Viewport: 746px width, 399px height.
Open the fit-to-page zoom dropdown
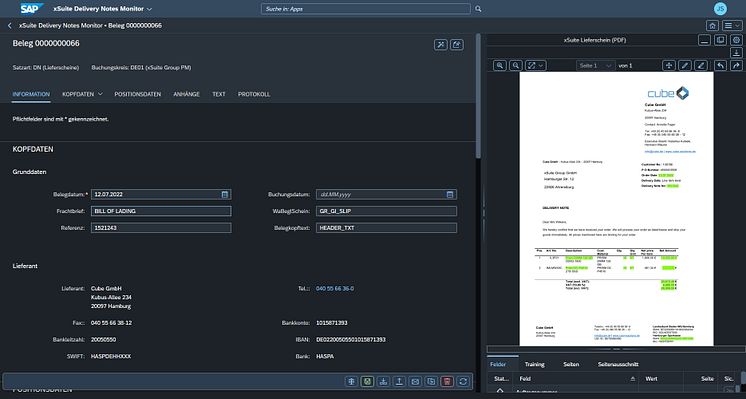[x=535, y=66]
